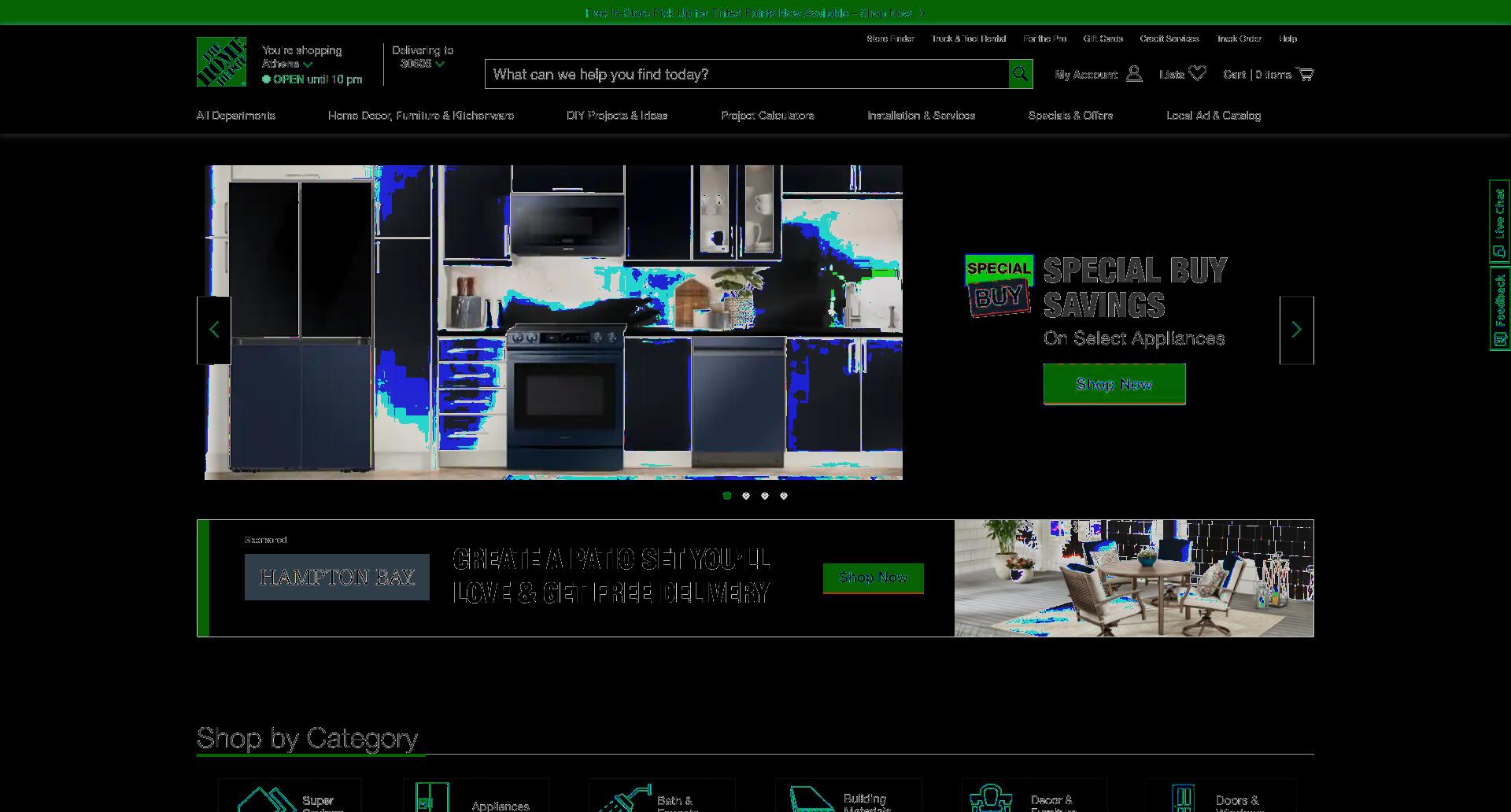Click My Account text

(x=1086, y=75)
